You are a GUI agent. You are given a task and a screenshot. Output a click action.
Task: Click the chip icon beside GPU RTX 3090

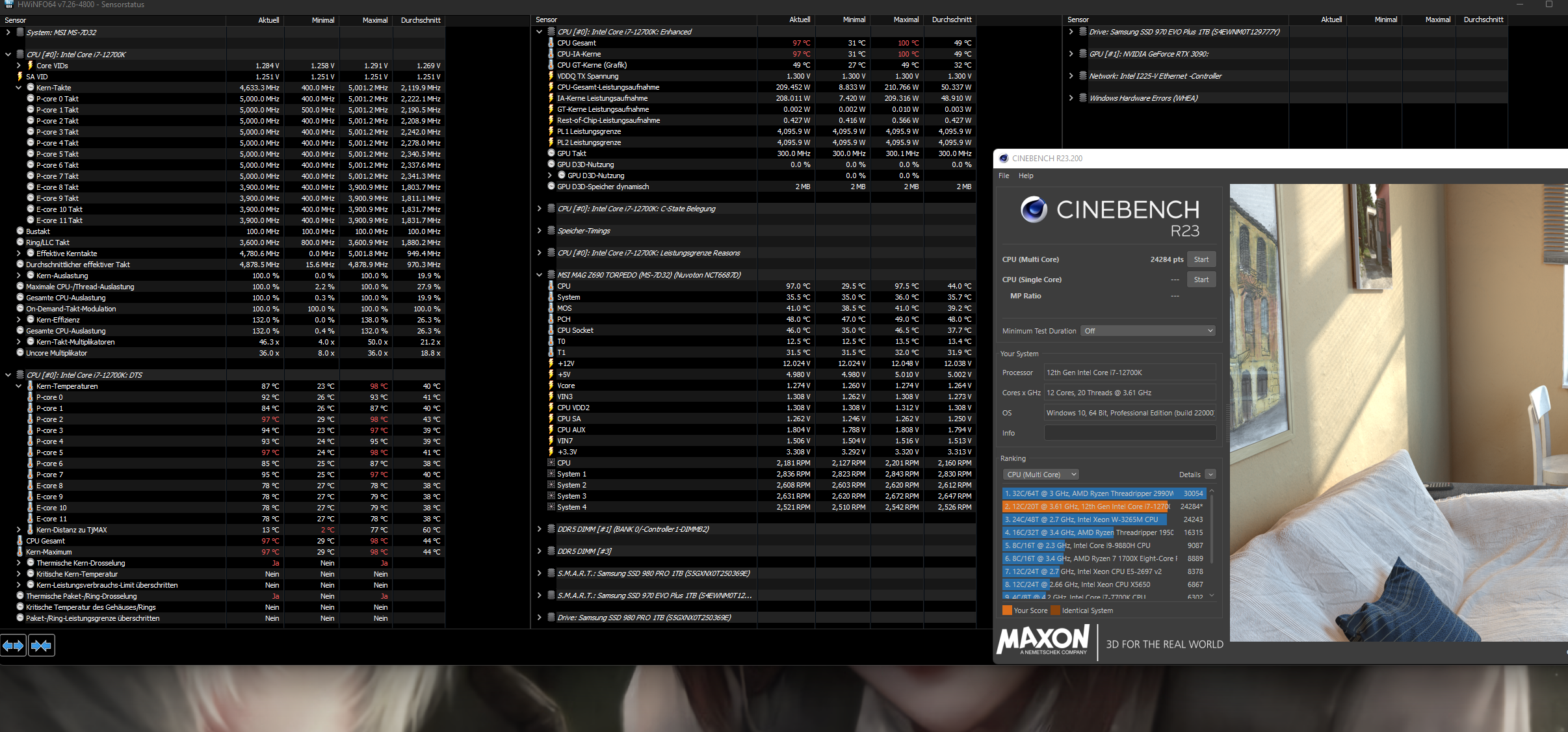point(1082,54)
